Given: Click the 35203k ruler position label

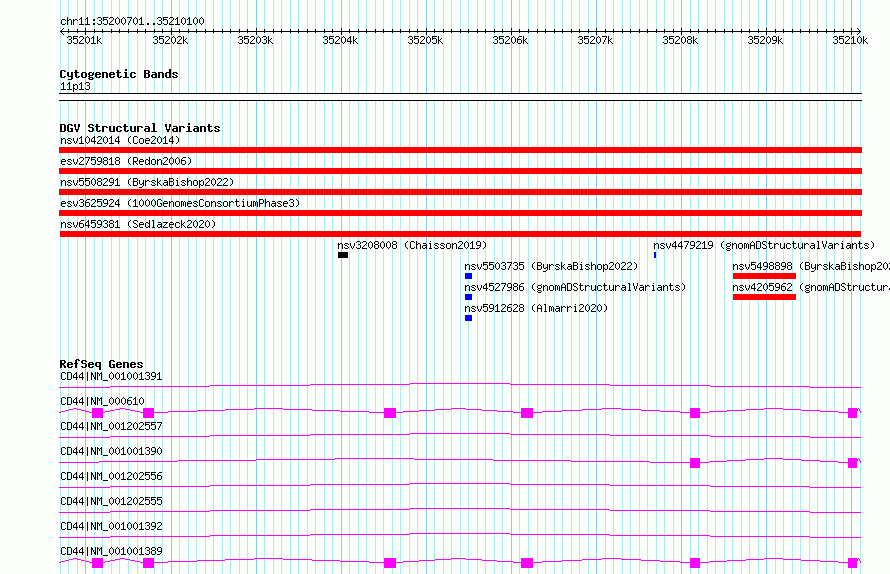Looking at the screenshot, I should pos(255,40).
